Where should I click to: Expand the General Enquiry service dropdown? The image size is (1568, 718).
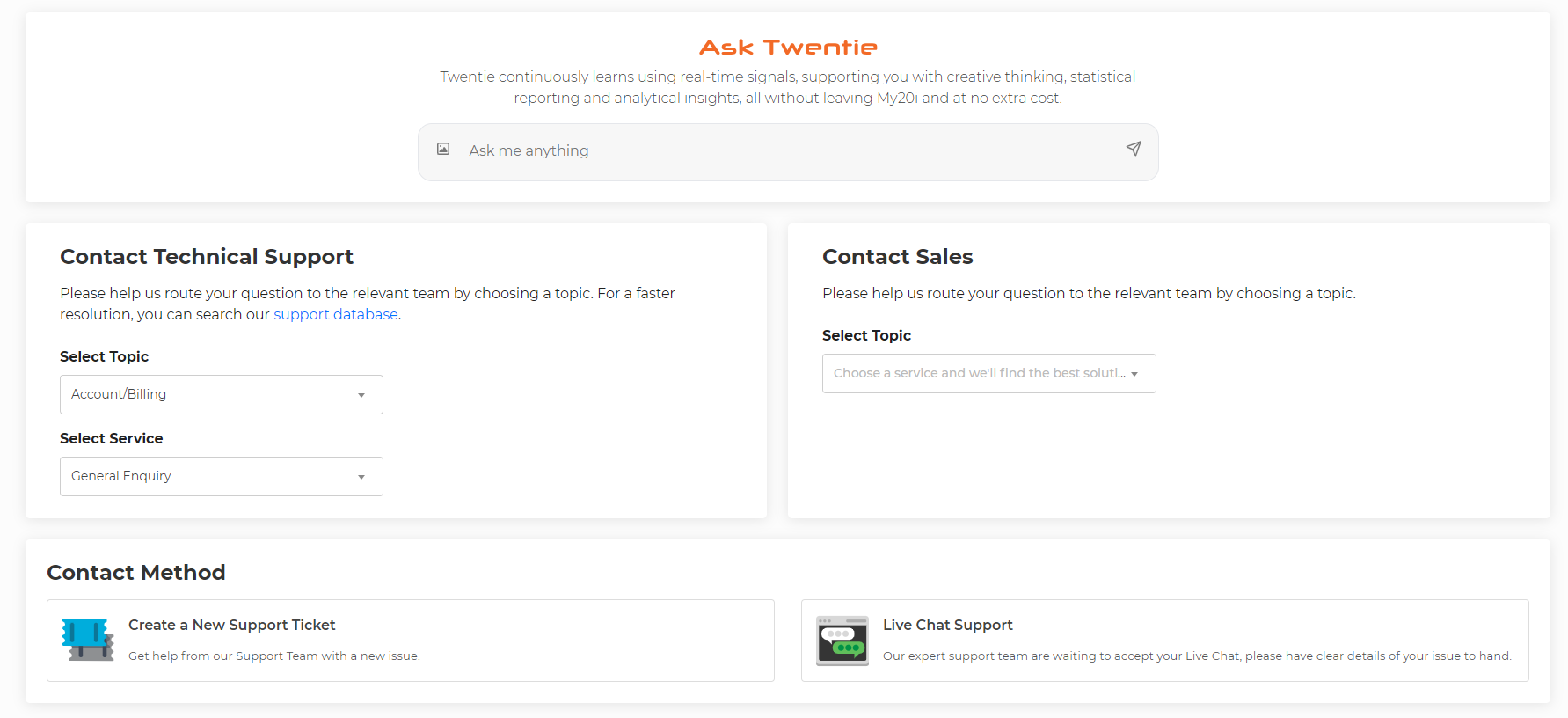tap(222, 476)
